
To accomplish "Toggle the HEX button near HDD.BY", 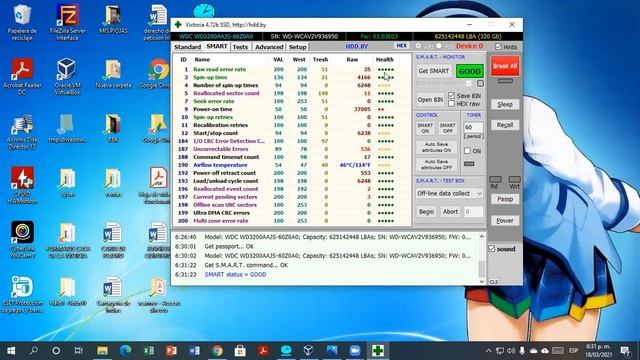I will pyautogui.click(x=402, y=46).
